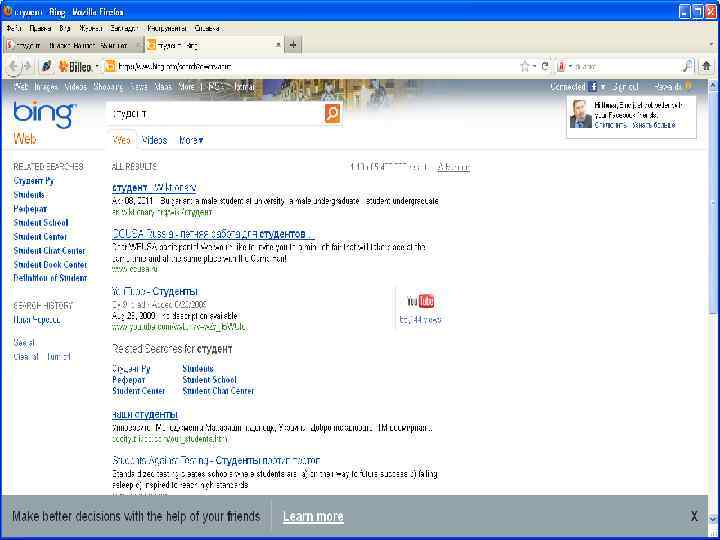
Task: Open the летняя работа для студентов result
Action: (x=213, y=234)
